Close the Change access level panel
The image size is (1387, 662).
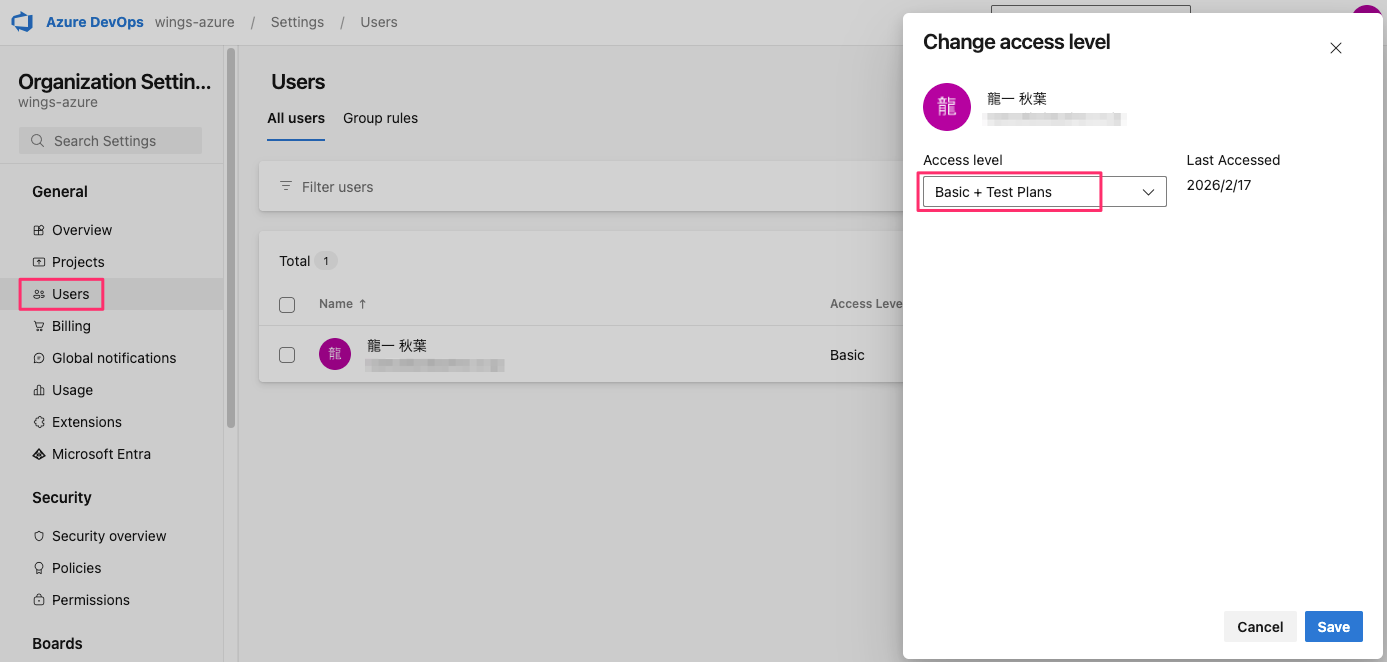point(1335,48)
